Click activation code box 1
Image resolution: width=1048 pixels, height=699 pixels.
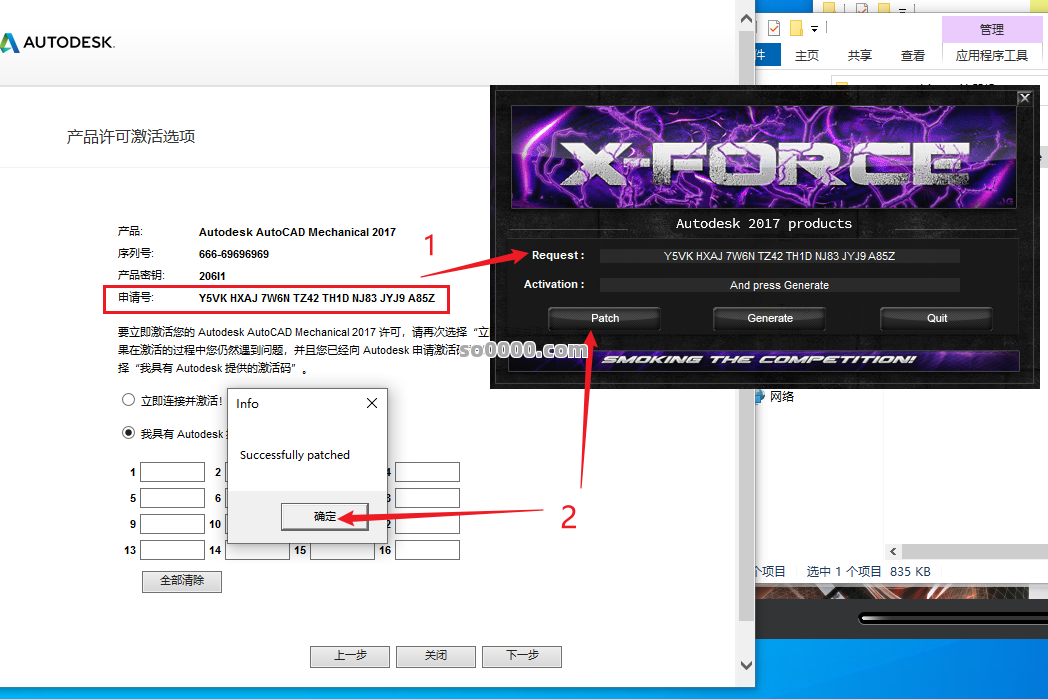172,472
